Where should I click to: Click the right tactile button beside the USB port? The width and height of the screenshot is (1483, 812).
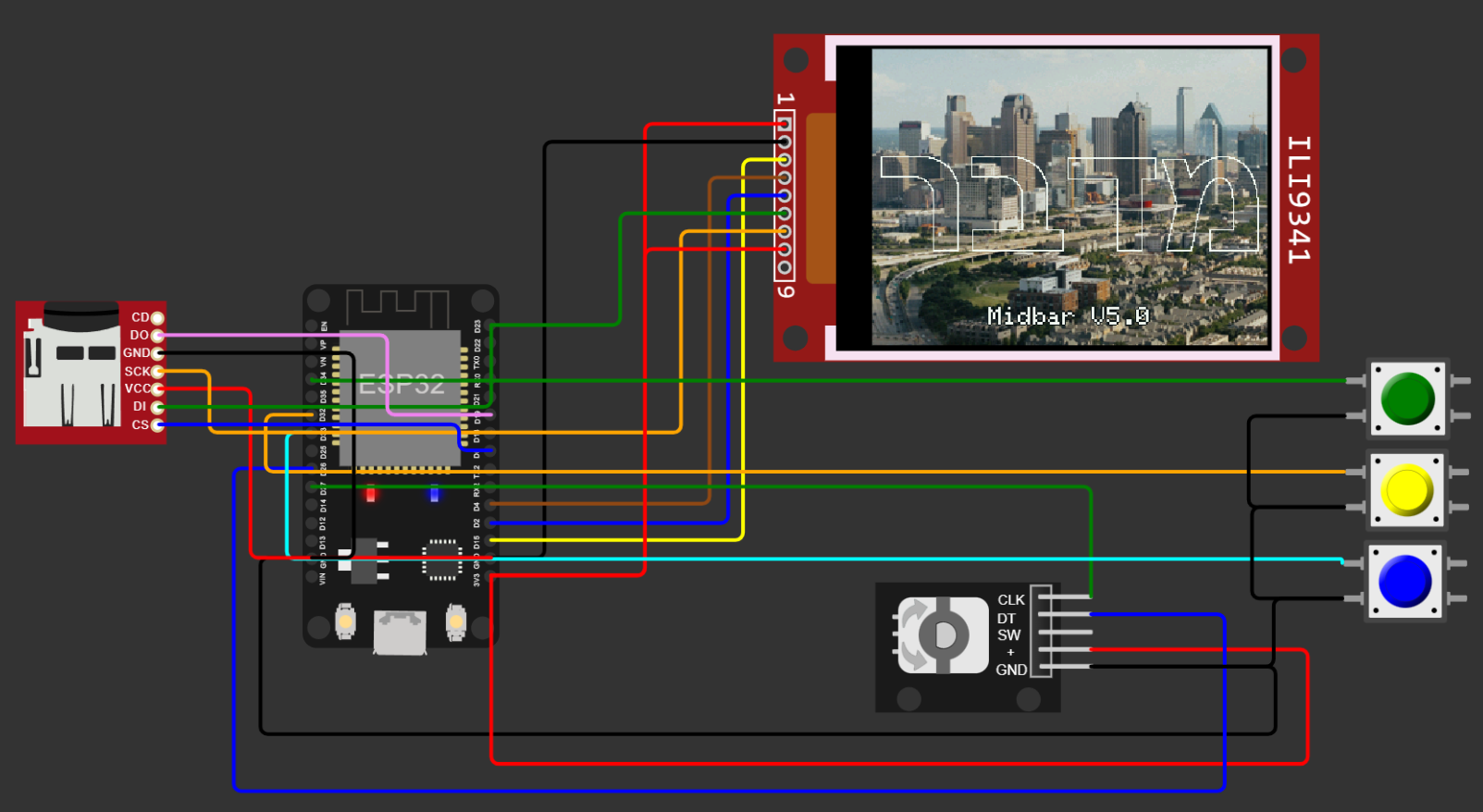(x=456, y=621)
